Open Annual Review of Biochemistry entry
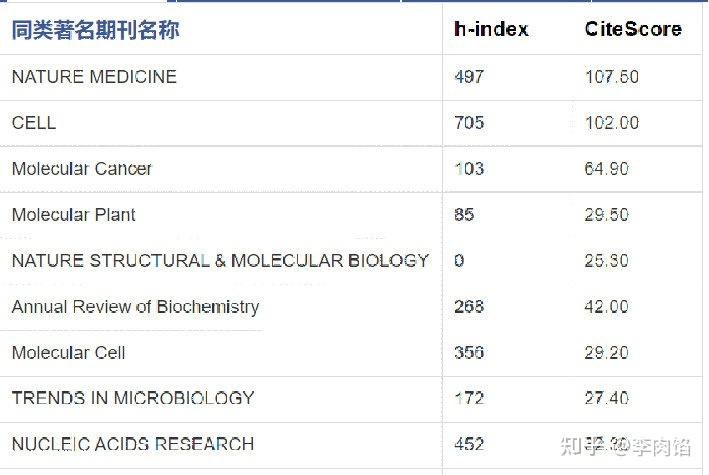709x475 pixels. 136,307
